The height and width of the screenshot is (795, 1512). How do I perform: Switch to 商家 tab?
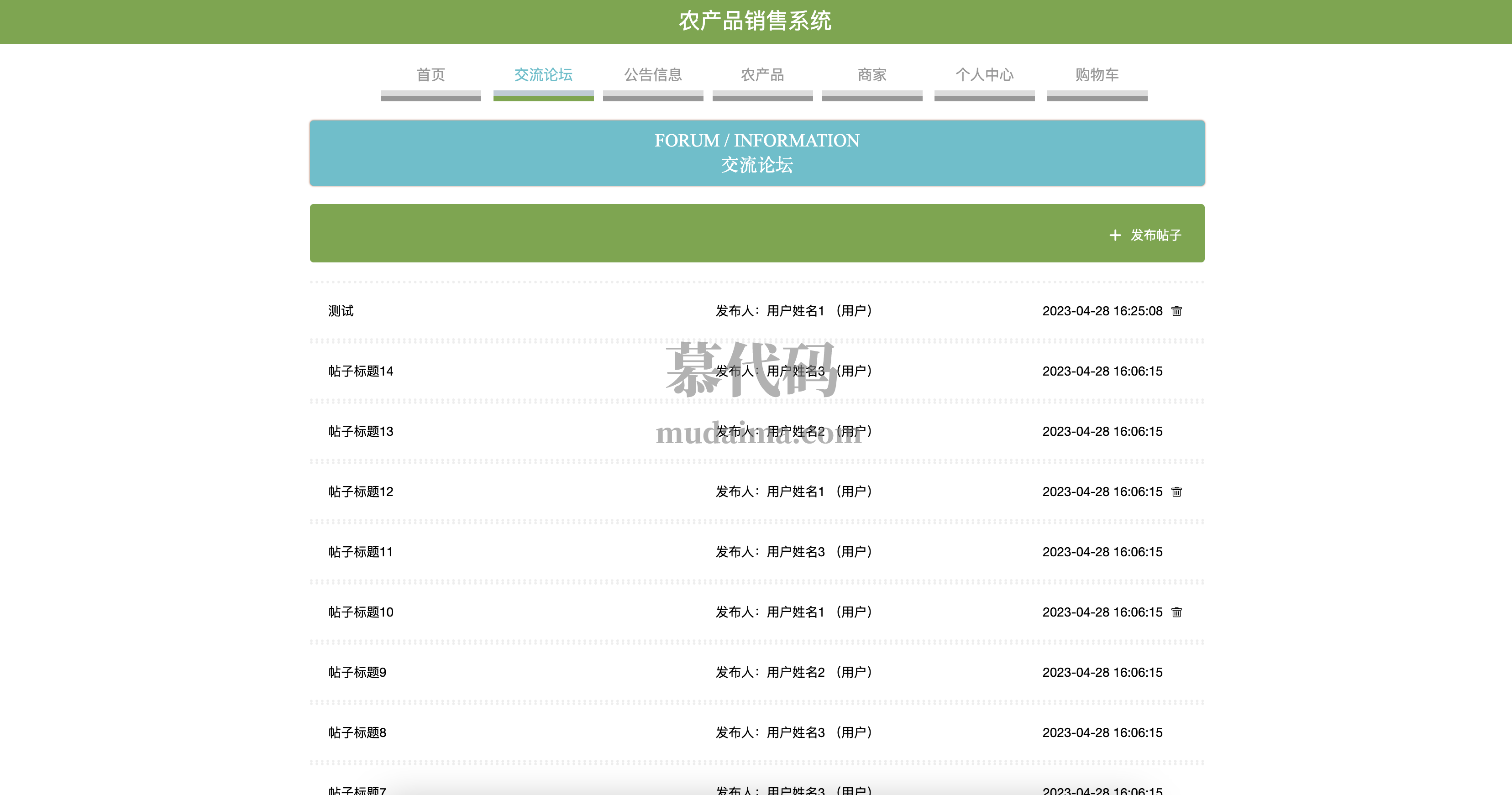click(x=871, y=75)
